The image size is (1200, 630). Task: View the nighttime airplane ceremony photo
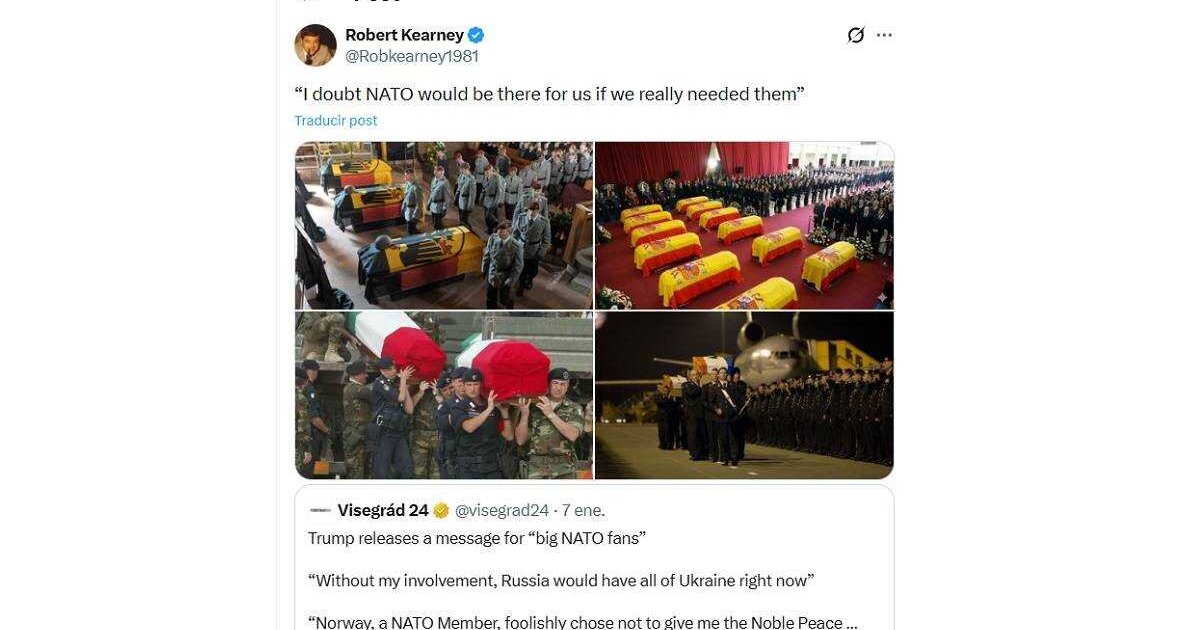pyautogui.click(x=744, y=395)
